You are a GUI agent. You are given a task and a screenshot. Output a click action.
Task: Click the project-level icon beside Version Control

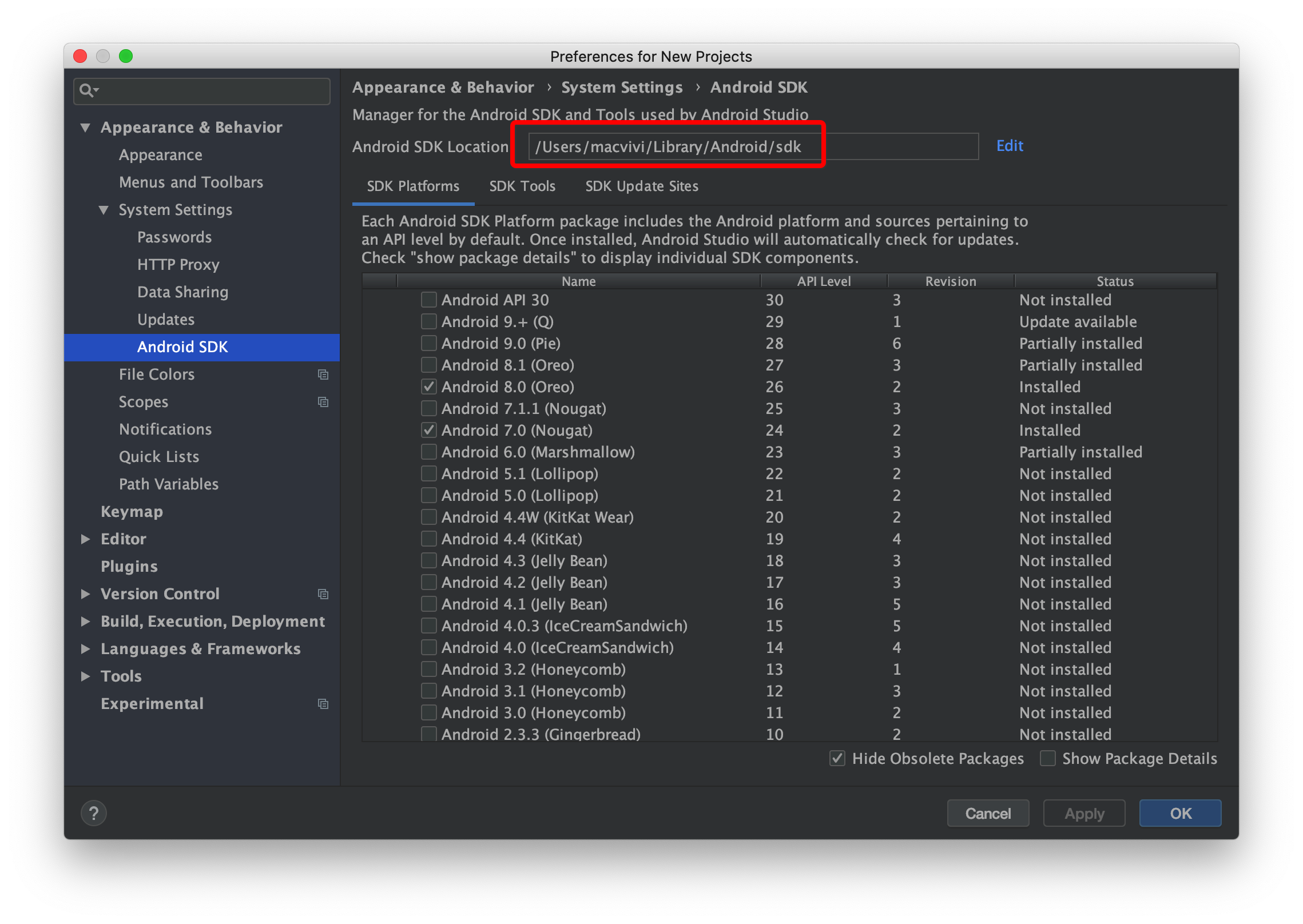click(x=323, y=594)
